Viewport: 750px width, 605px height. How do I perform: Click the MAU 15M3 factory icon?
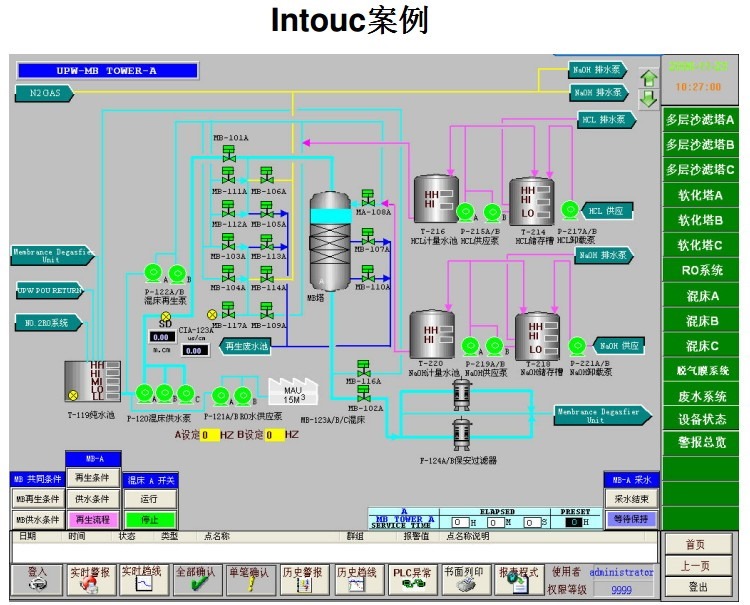coord(293,392)
